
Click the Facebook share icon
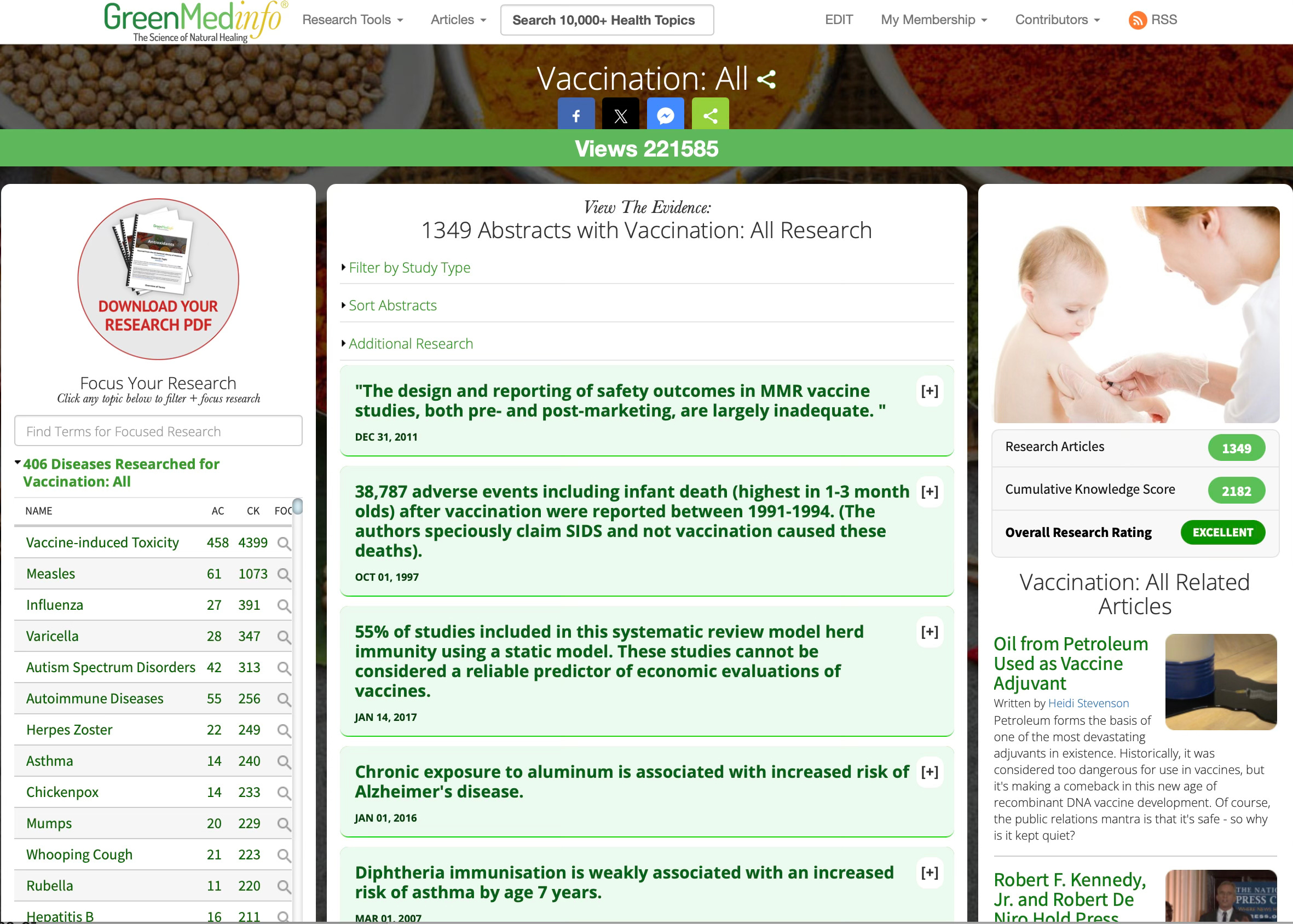(576, 116)
